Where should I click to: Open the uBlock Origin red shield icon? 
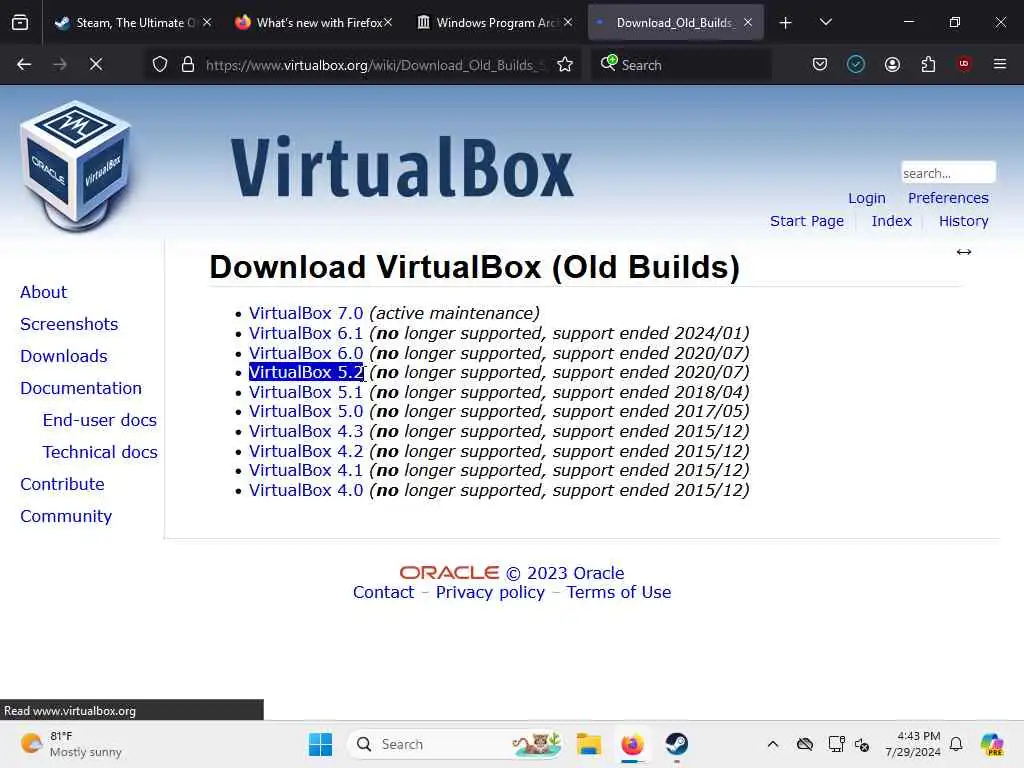pos(964,64)
